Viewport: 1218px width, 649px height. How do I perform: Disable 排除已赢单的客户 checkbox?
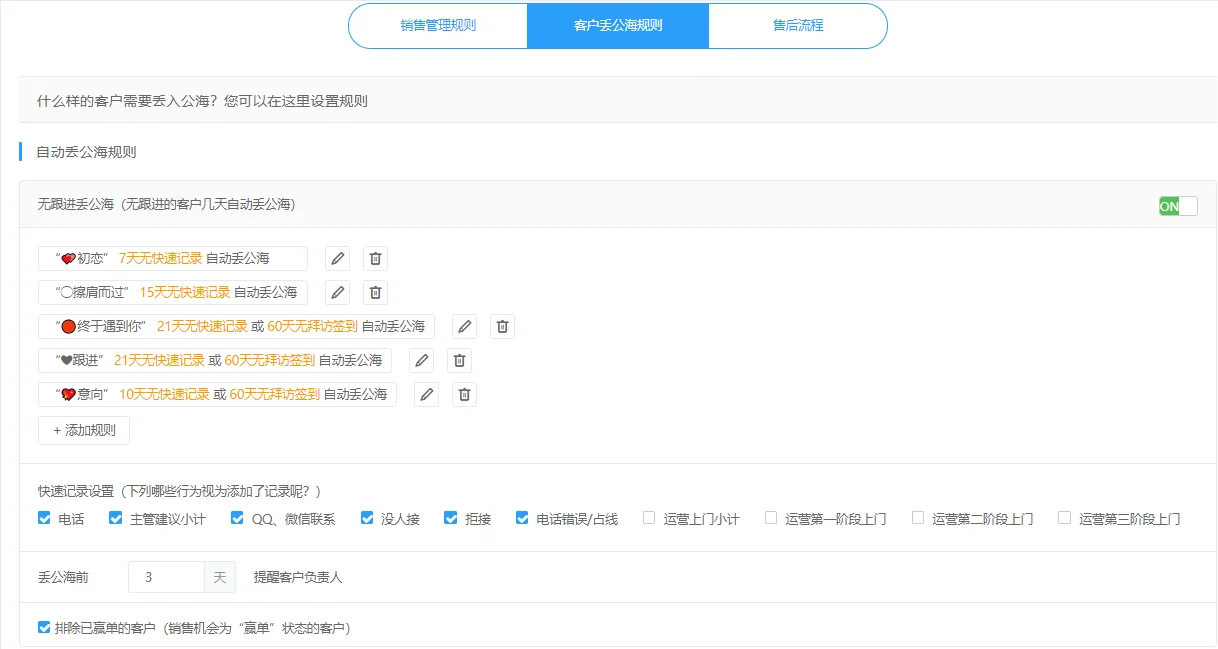click(x=44, y=626)
